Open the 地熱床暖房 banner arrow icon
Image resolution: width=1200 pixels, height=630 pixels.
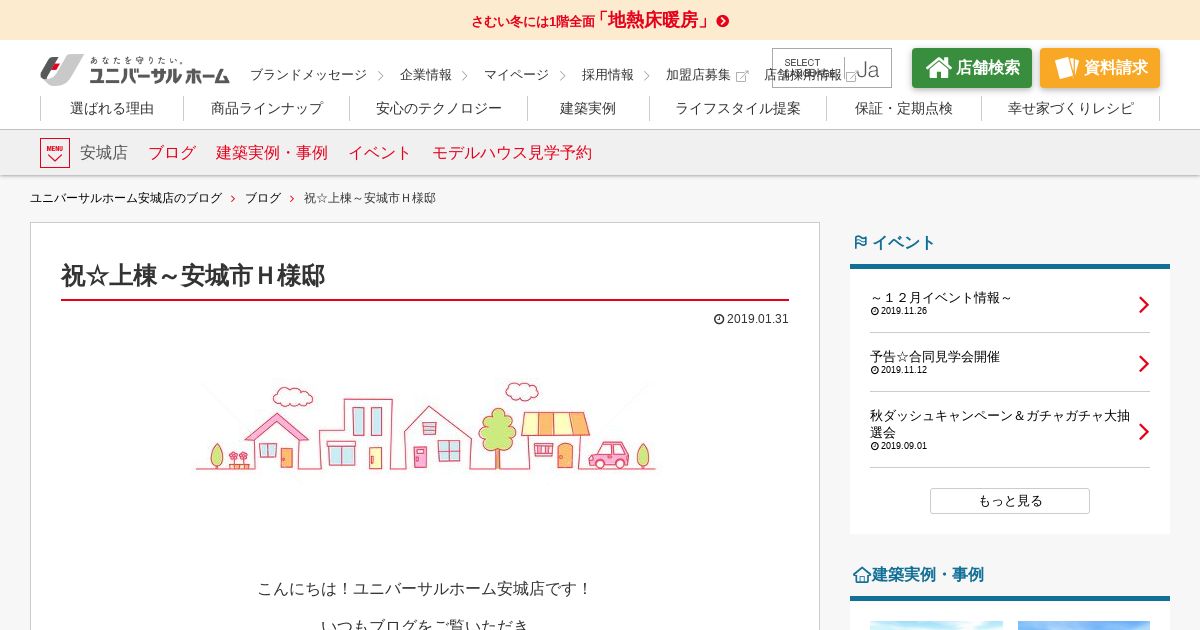coord(723,21)
